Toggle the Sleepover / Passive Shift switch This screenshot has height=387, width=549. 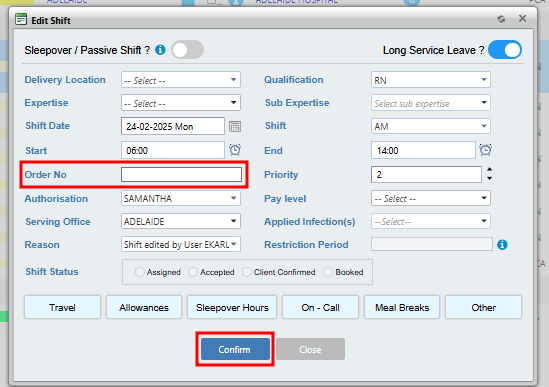coord(188,50)
